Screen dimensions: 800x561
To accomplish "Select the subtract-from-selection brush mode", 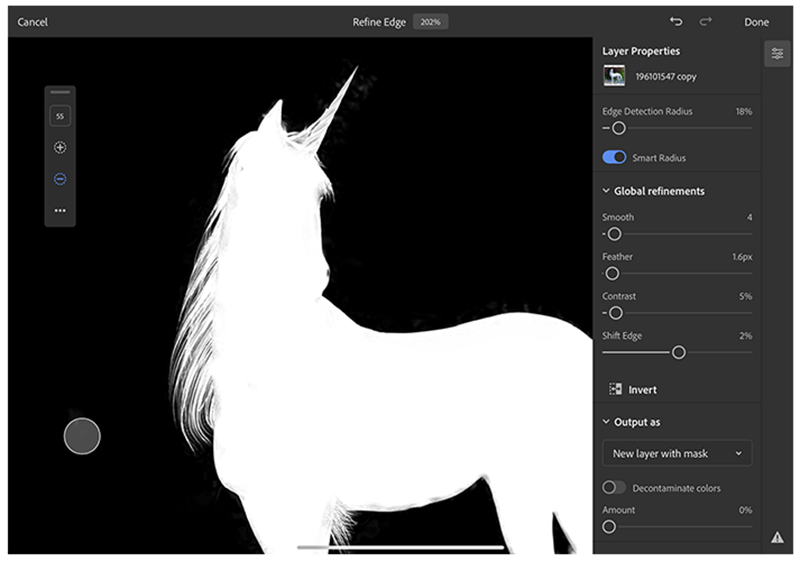I will tap(60, 179).
